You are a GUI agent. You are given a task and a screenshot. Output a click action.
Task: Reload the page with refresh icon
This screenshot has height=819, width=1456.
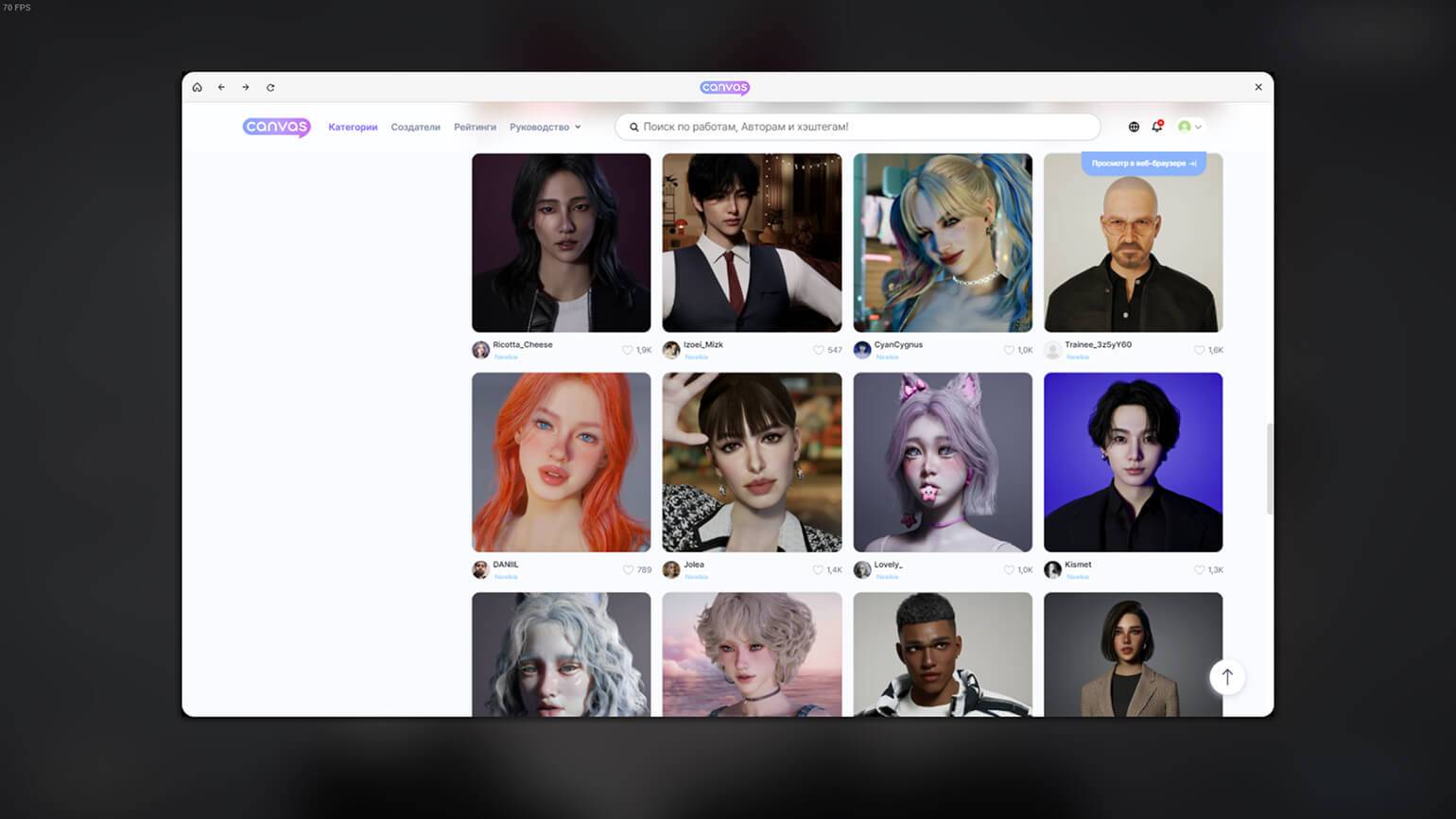pyautogui.click(x=270, y=87)
